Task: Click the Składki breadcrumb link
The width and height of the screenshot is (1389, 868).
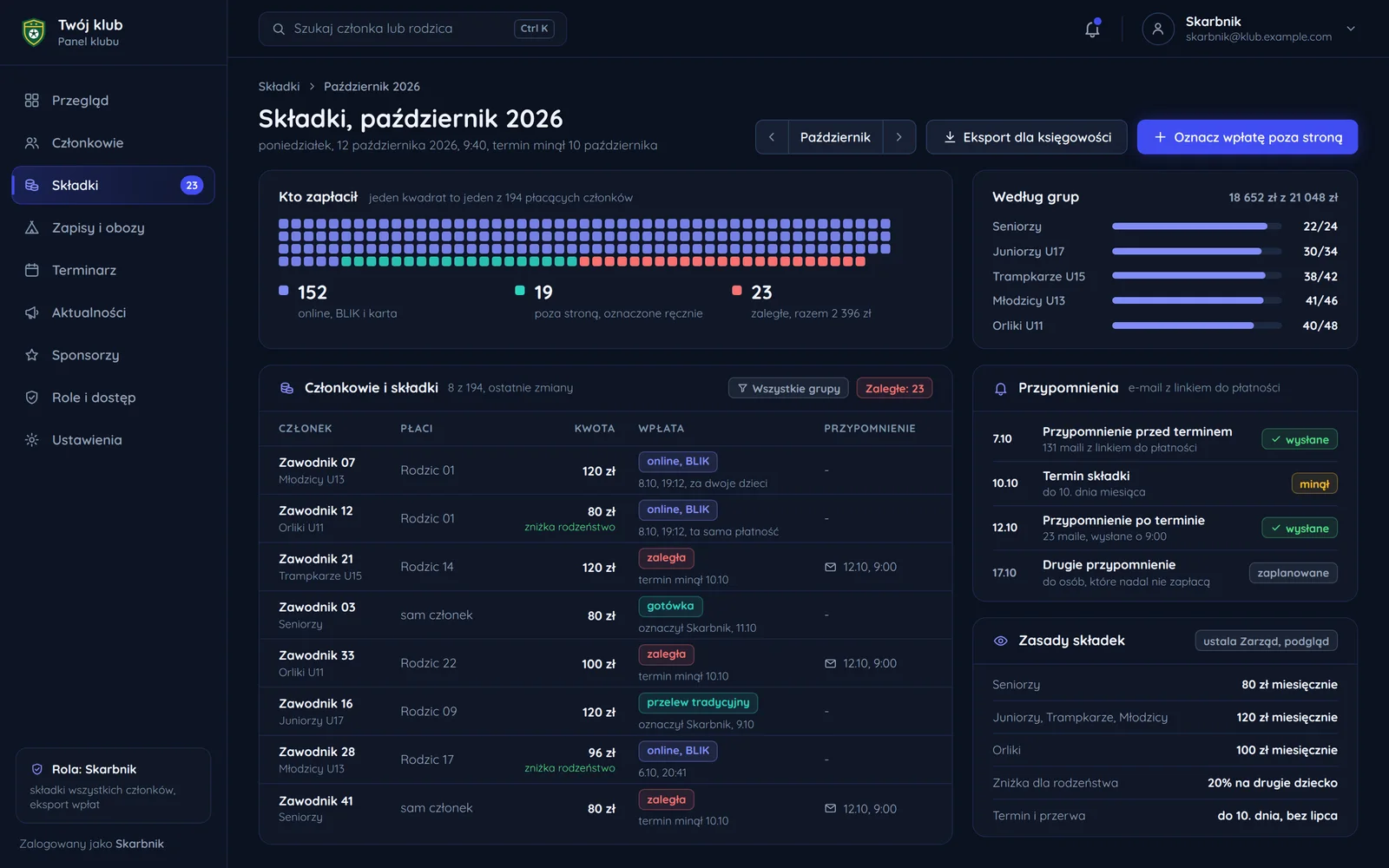Action: (x=279, y=87)
